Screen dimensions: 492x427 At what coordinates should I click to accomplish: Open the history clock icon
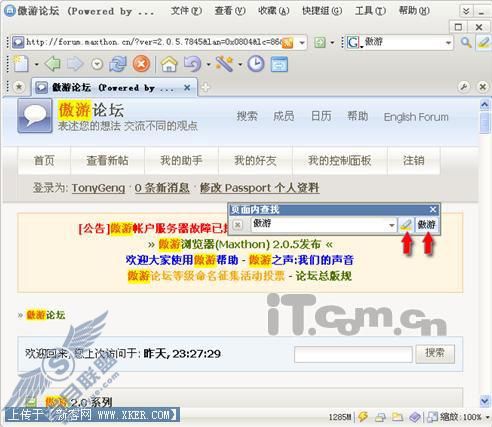(256, 64)
